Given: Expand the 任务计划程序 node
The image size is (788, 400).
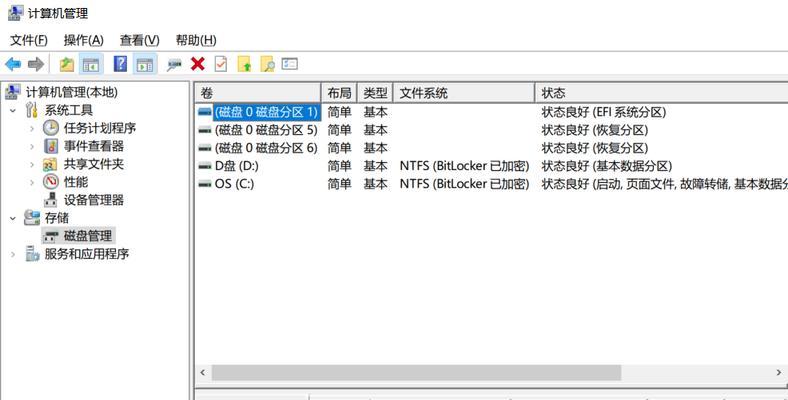Looking at the screenshot, I should (32, 129).
